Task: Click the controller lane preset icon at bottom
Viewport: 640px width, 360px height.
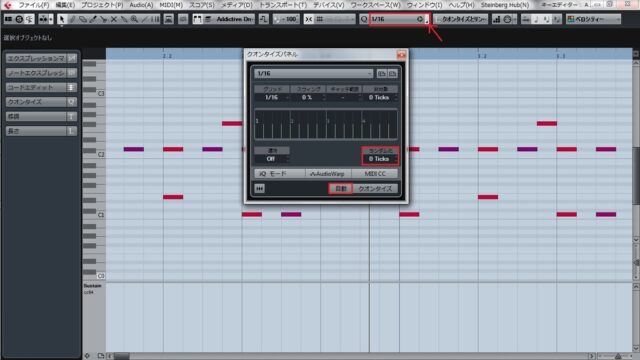Action: click(x=100, y=356)
